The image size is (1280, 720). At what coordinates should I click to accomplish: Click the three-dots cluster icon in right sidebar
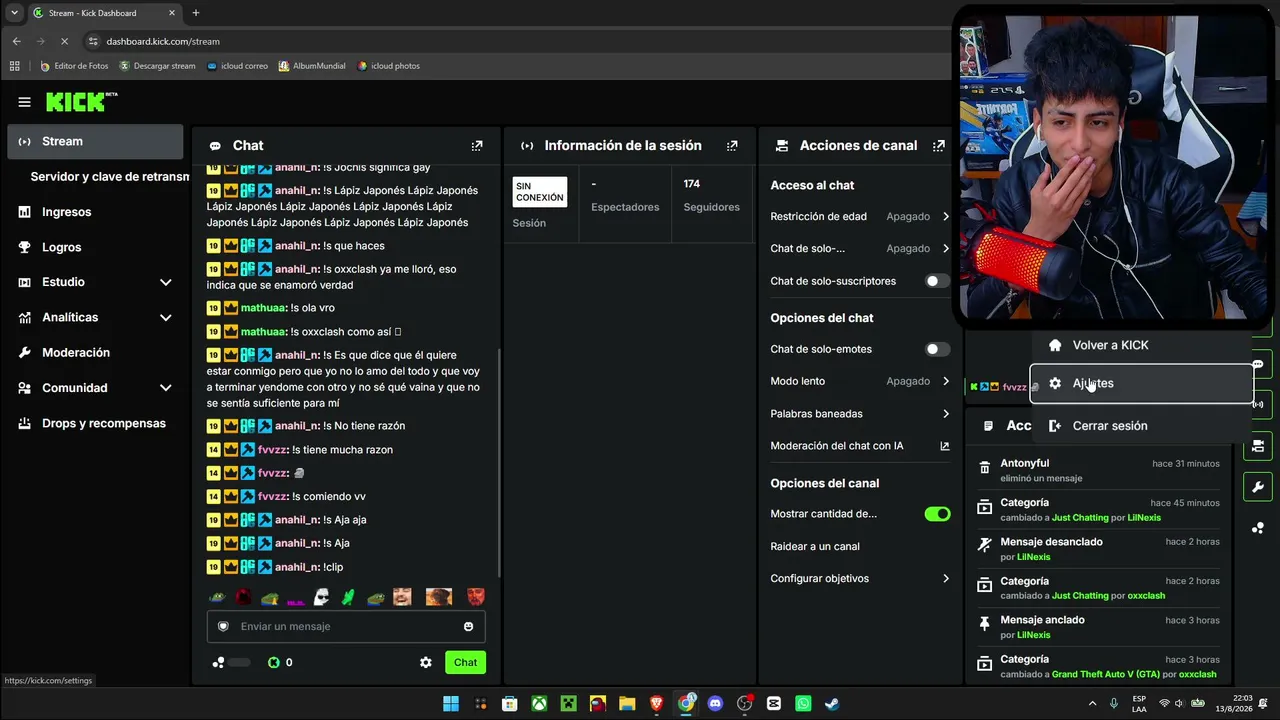[x=1257, y=528]
